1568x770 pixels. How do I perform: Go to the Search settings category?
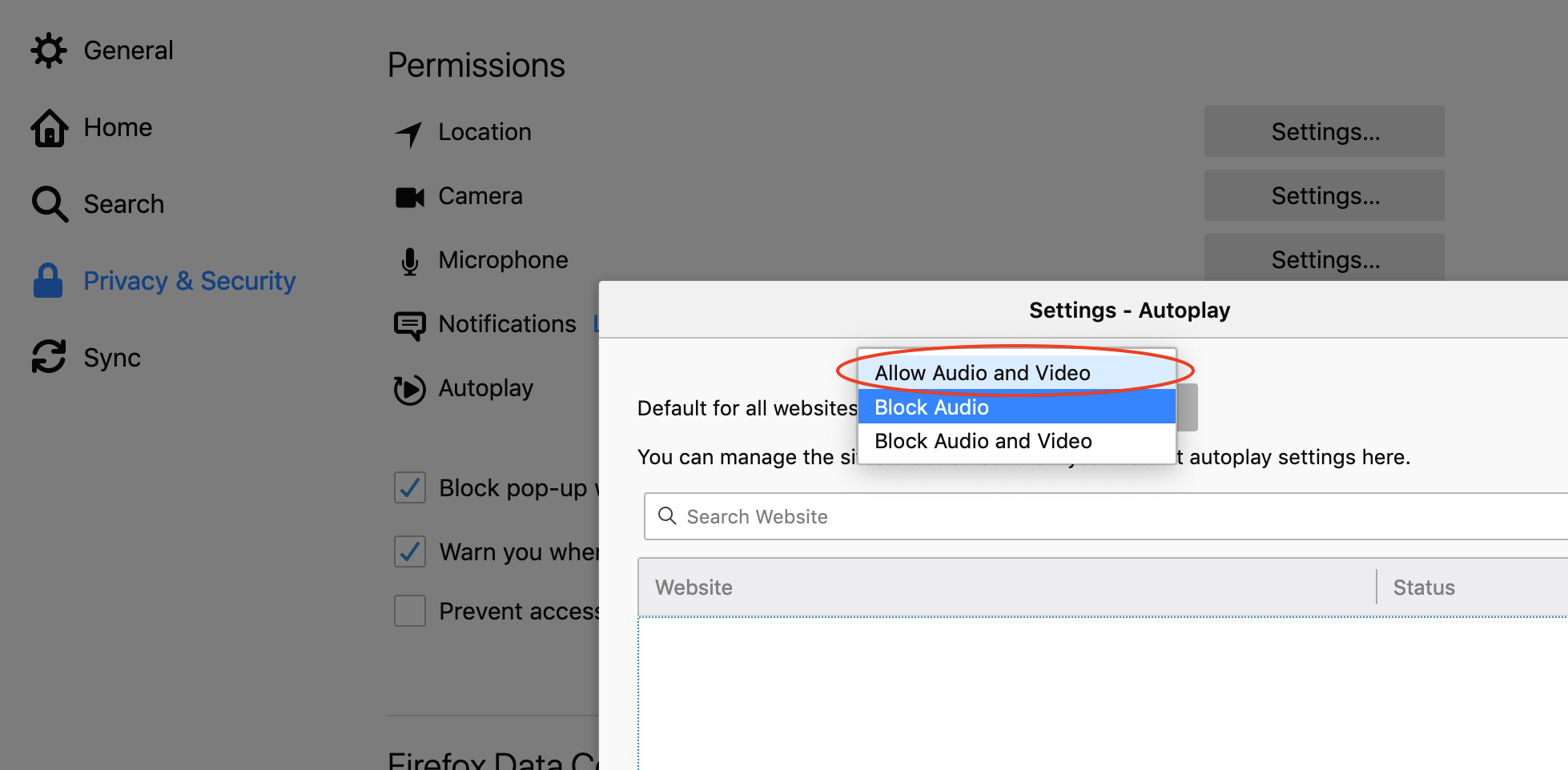coord(98,204)
